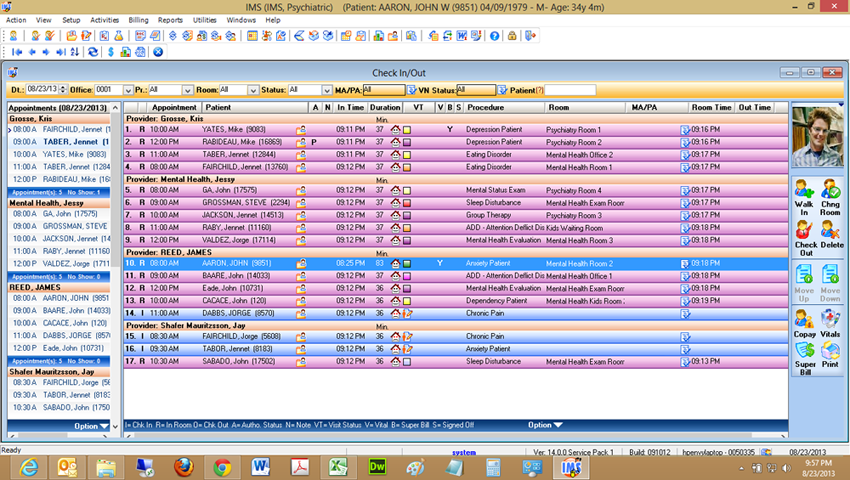Click the exit door icon in toolbar
Image resolution: width=850 pixels, height=480 pixels.
click(x=530, y=36)
